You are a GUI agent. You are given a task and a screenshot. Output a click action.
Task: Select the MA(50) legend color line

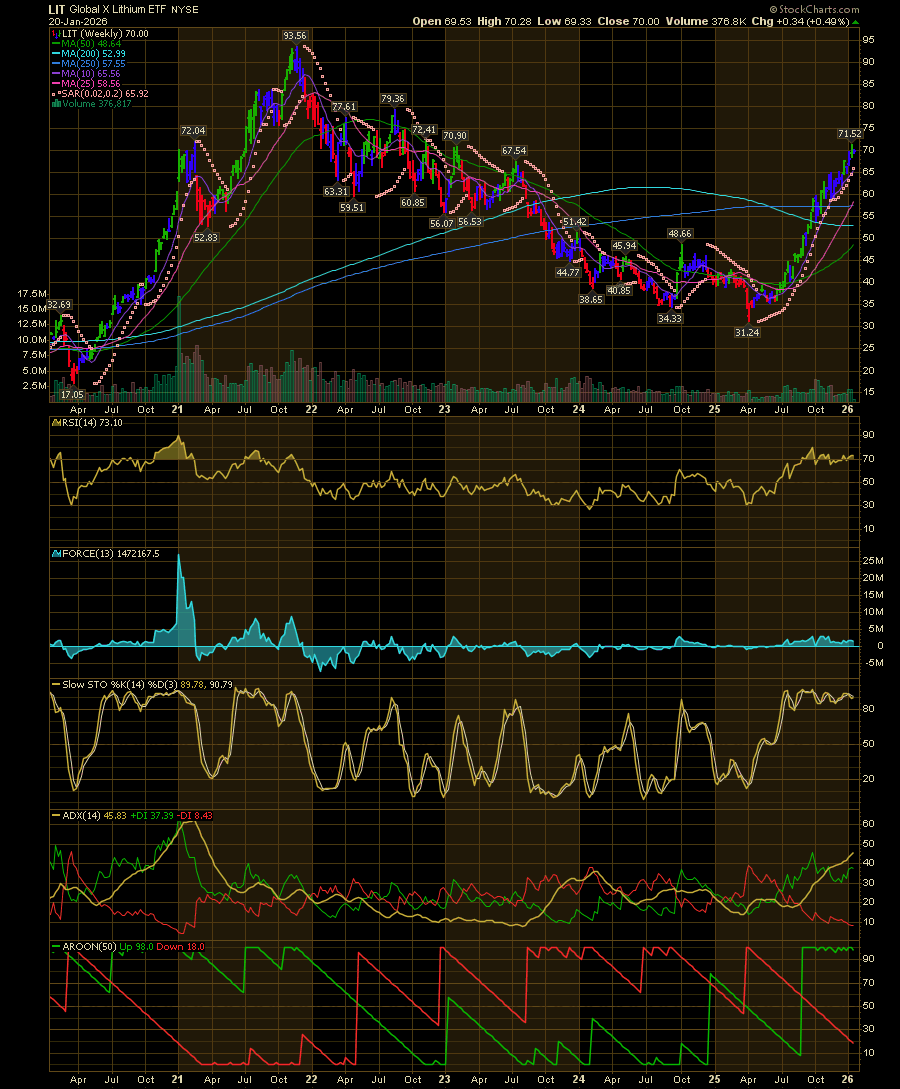[55, 45]
